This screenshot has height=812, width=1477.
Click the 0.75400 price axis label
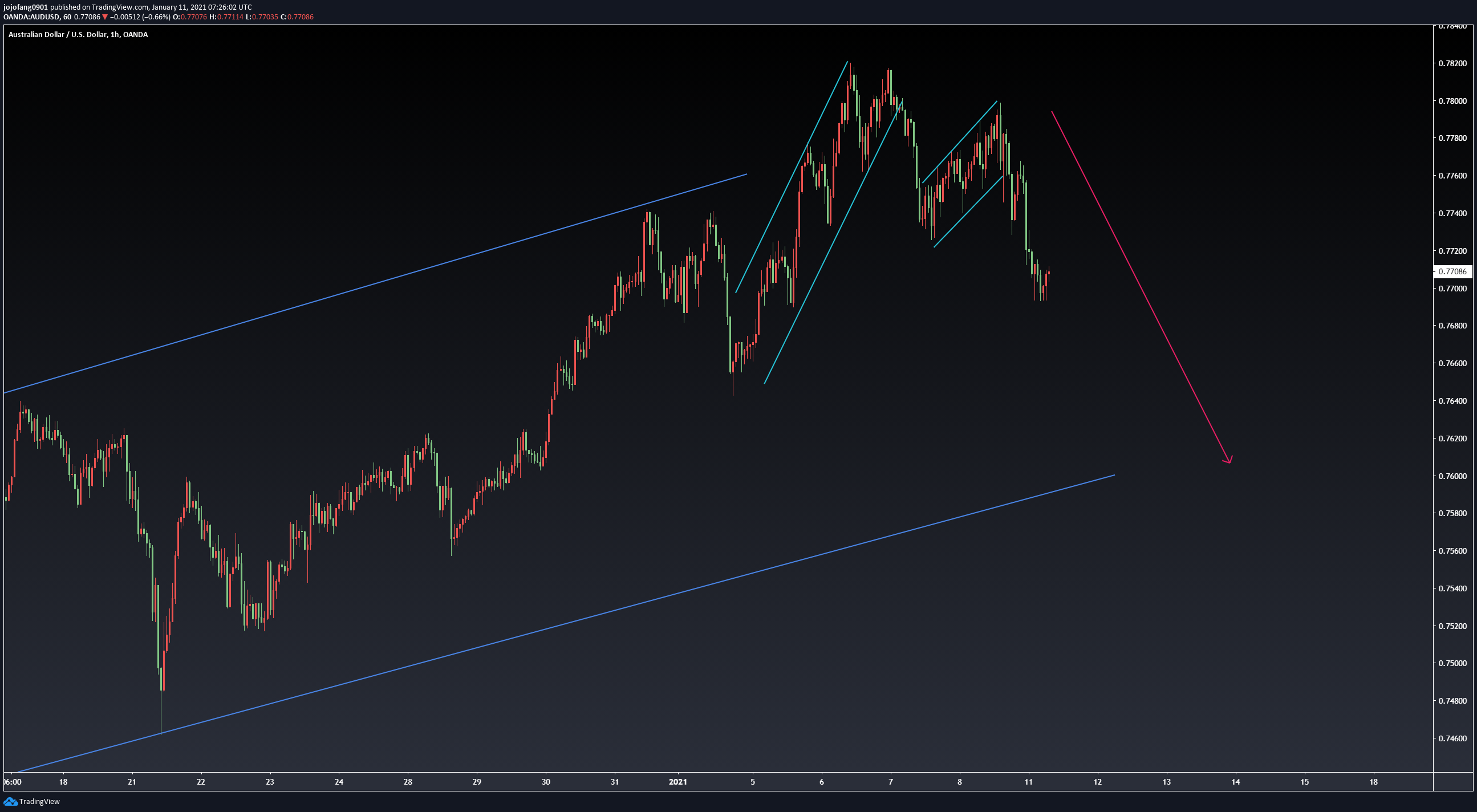pyautogui.click(x=1452, y=588)
